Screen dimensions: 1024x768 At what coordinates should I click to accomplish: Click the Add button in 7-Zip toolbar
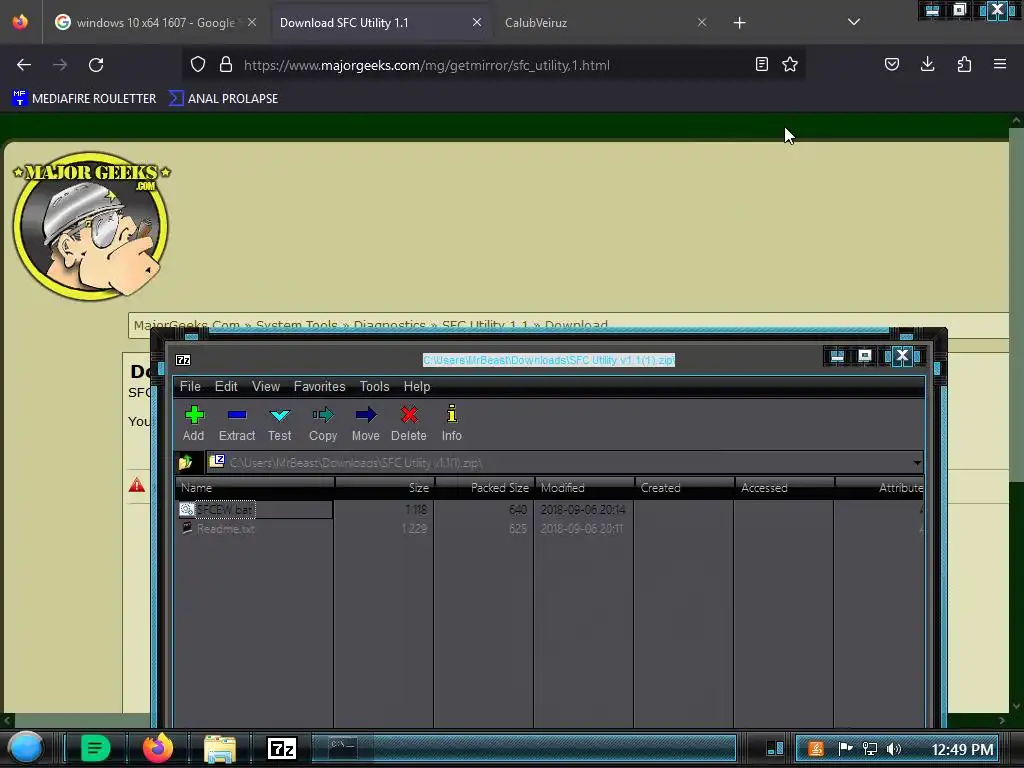point(193,423)
